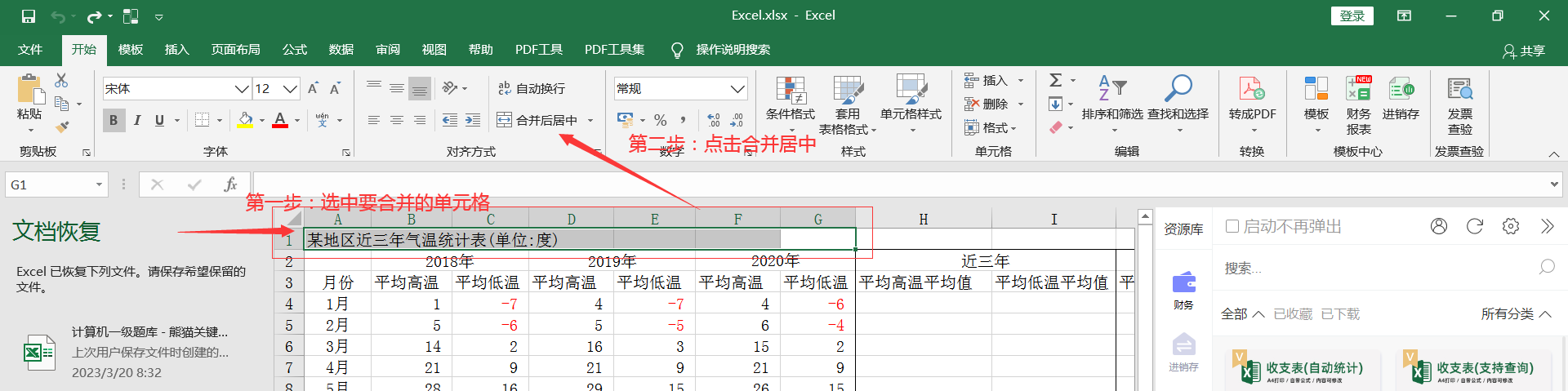This screenshot has width=1568, height=391.
Task: Click the Borders icon
Action: (x=203, y=120)
